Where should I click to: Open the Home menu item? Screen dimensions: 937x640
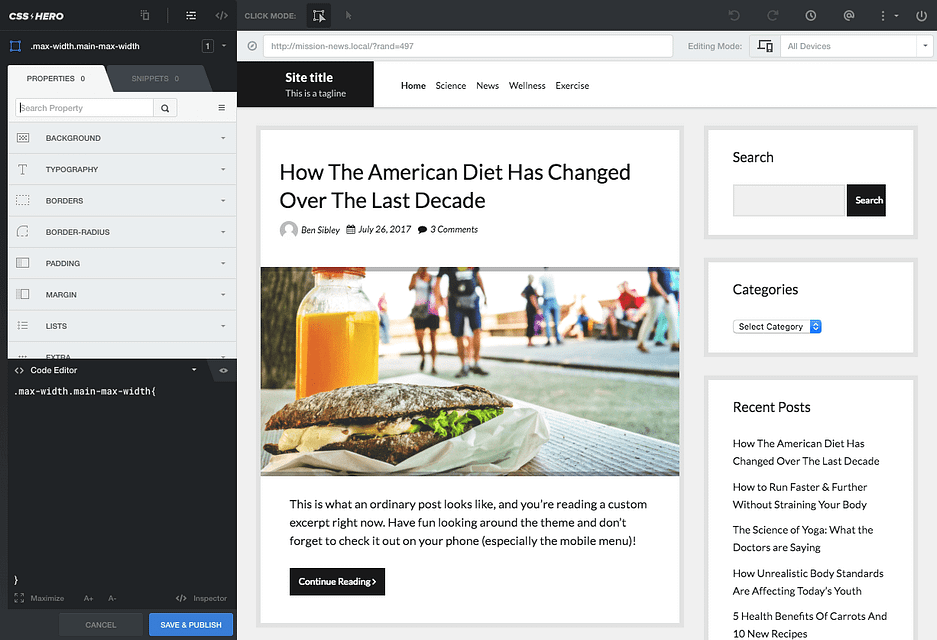[414, 85]
